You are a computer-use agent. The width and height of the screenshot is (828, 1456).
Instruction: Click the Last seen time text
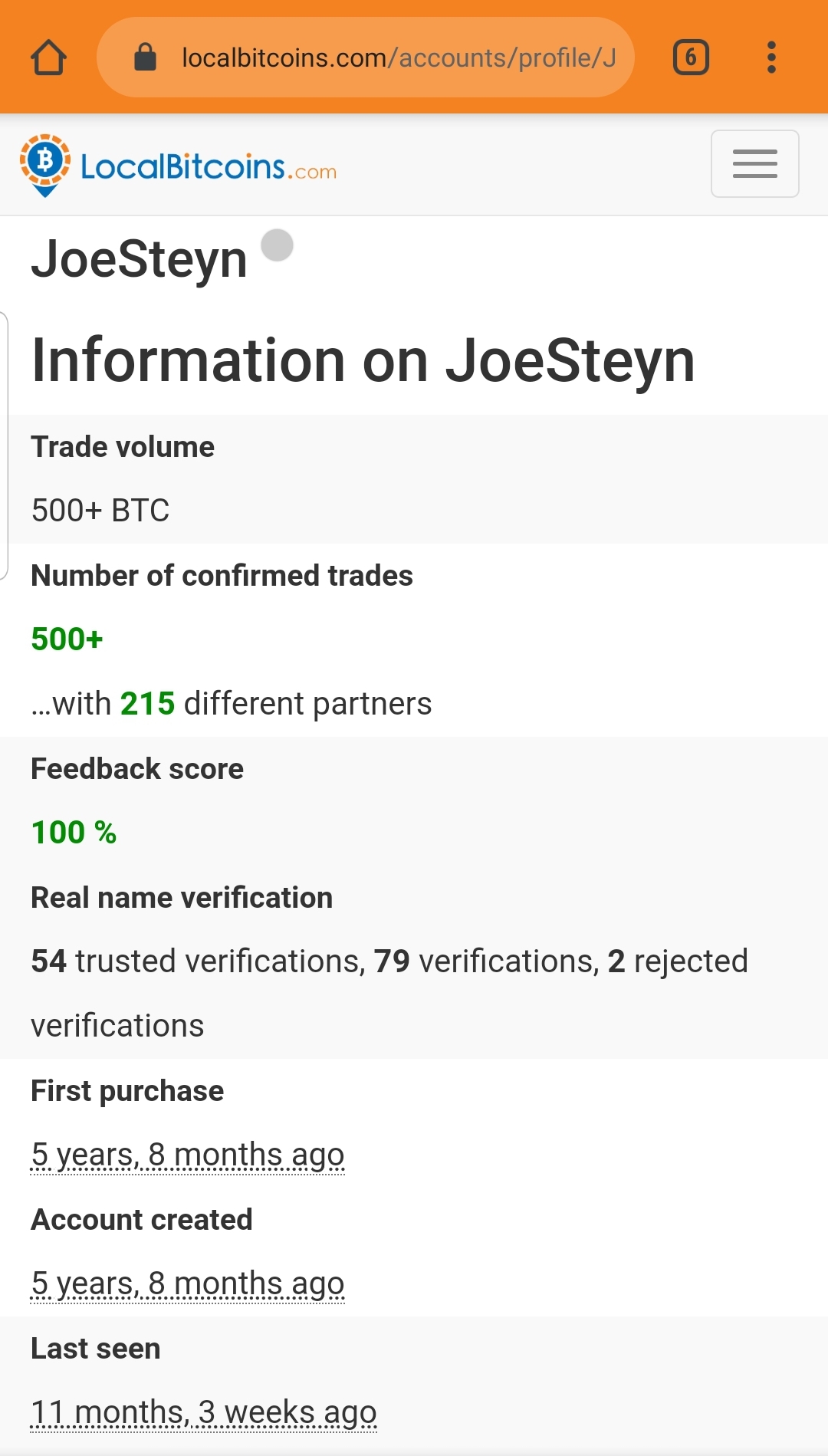pyautogui.click(x=203, y=1412)
